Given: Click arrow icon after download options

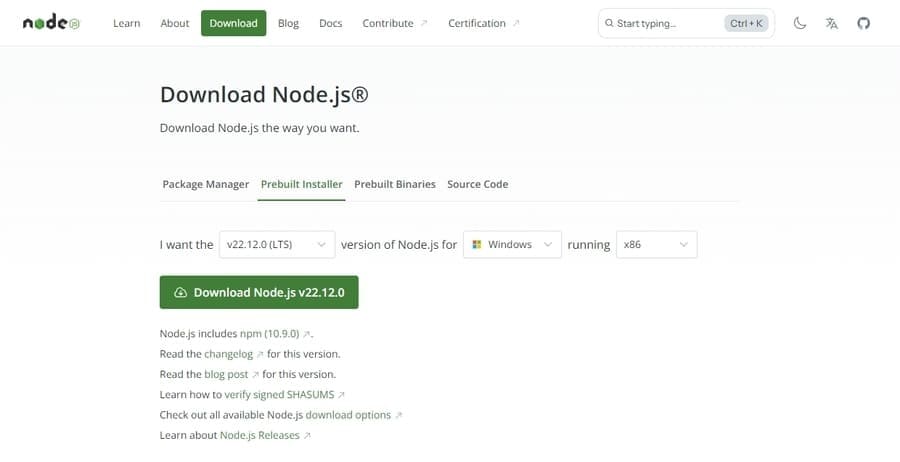Looking at the screenshot, I should point(398,415).
